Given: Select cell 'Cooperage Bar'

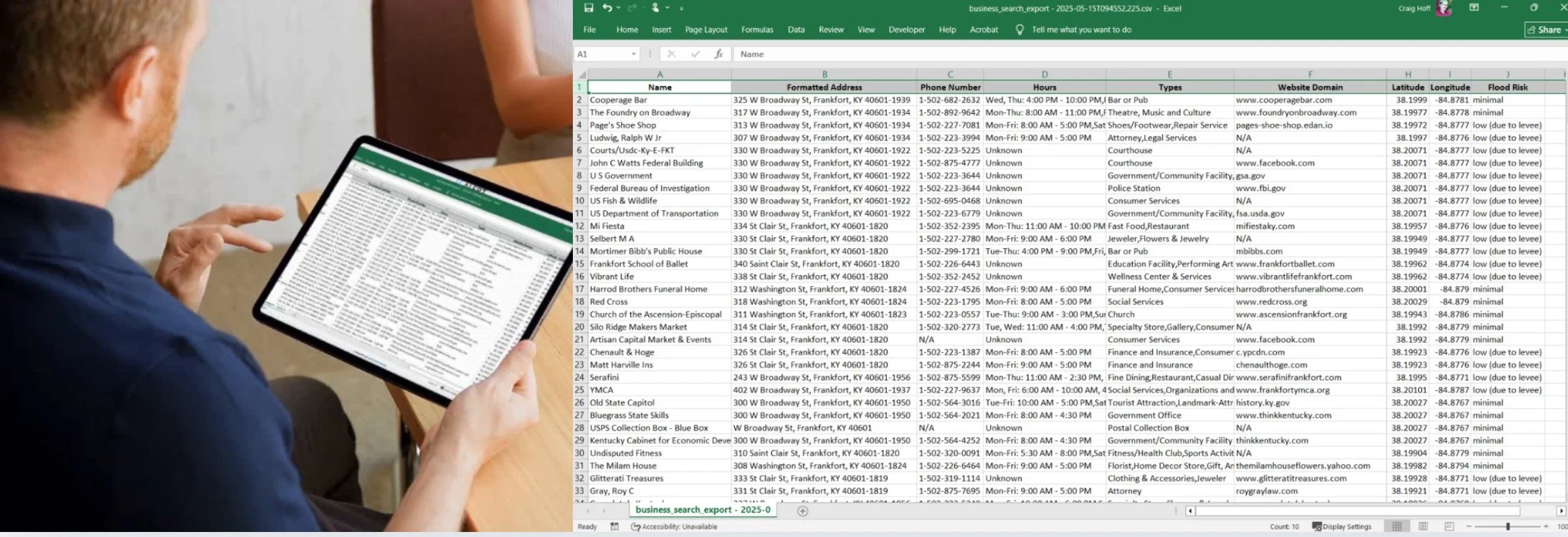Looking at the screenshot, I should [x=660, y=100].
